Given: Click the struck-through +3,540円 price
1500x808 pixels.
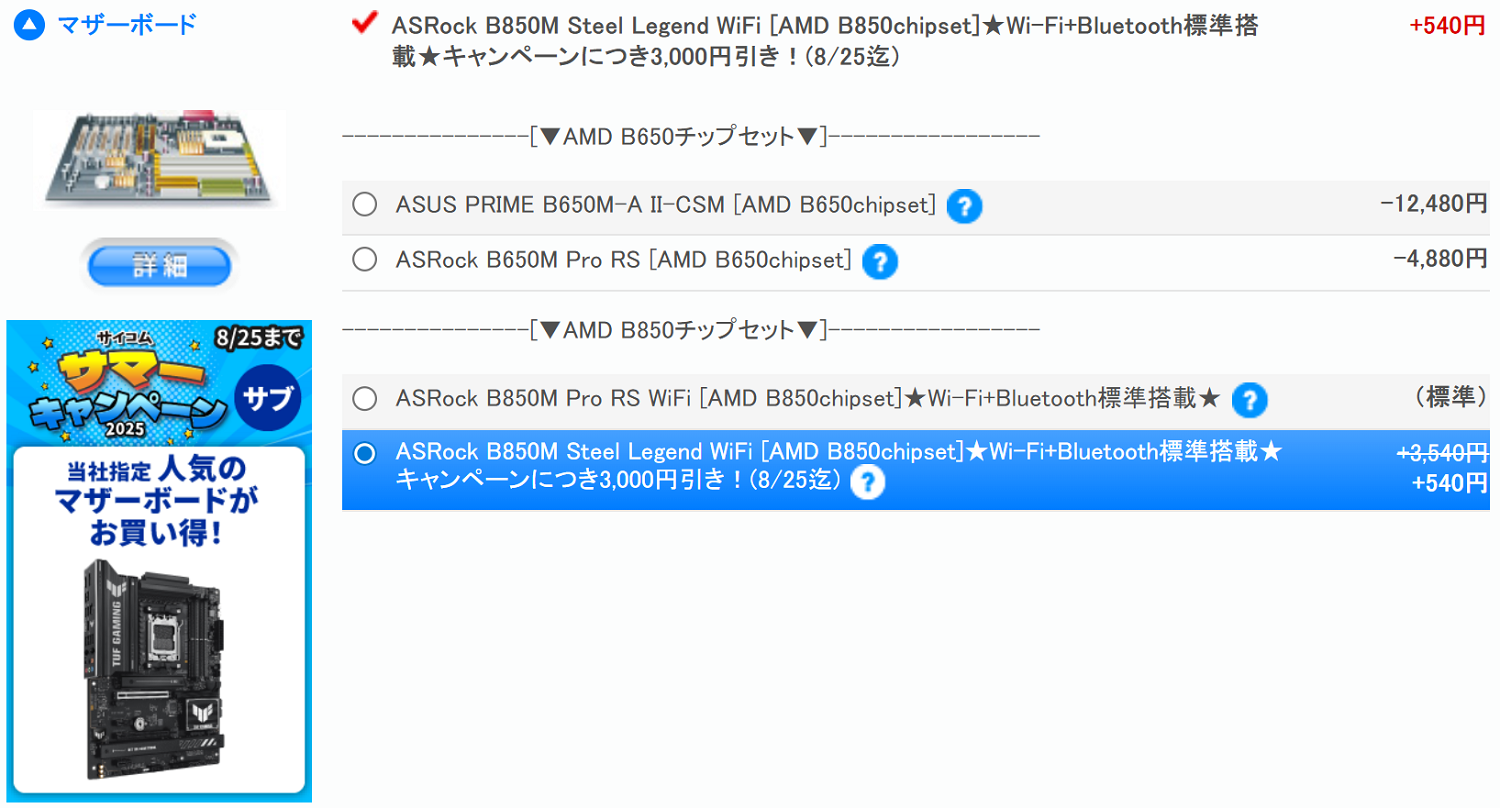Looking at the screenshot, I should tap(1442, 453).
